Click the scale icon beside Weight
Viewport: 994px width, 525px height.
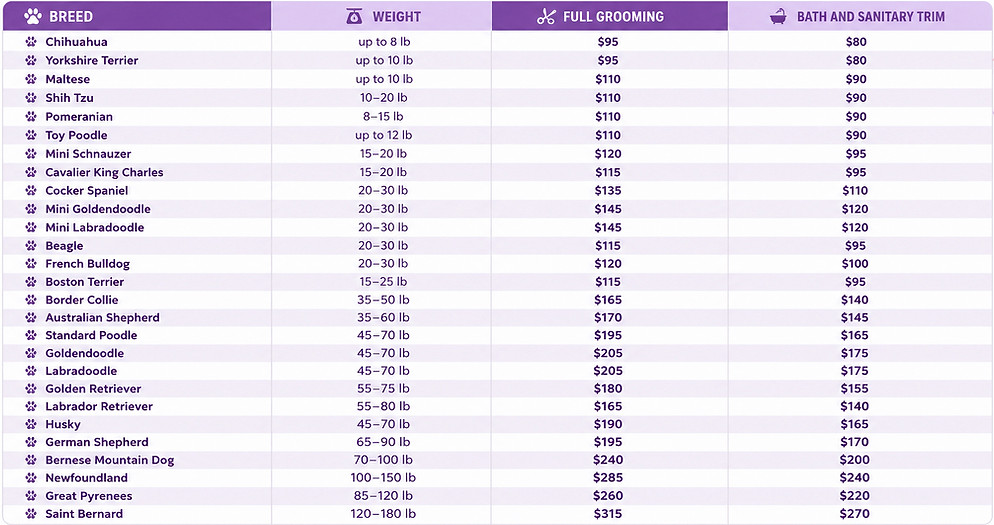tap(354, 16)
